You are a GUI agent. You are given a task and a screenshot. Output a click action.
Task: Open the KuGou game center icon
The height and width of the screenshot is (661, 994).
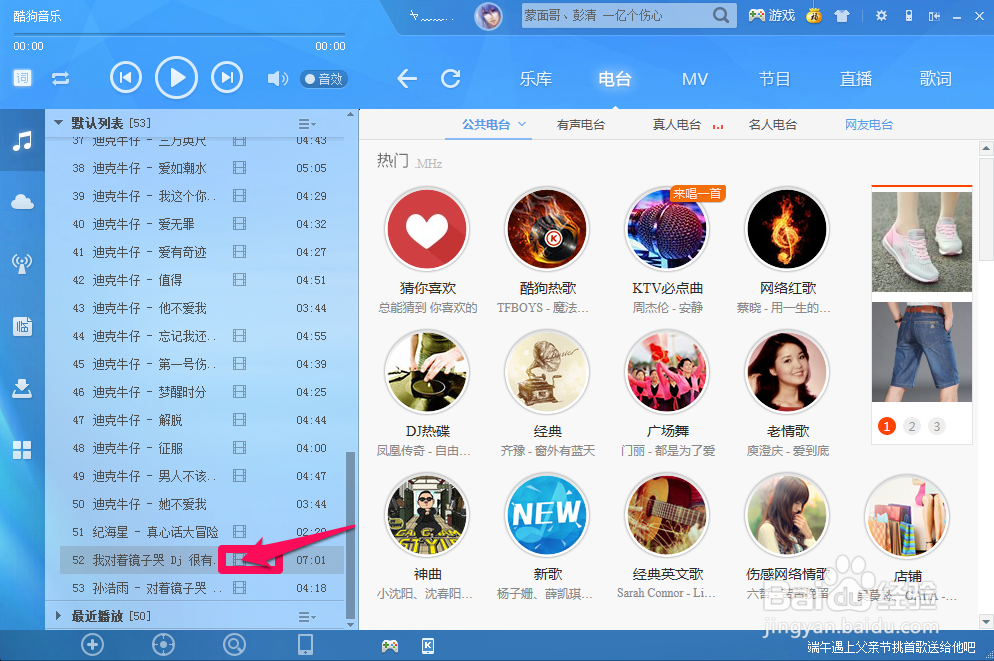(x=770, y=16)
